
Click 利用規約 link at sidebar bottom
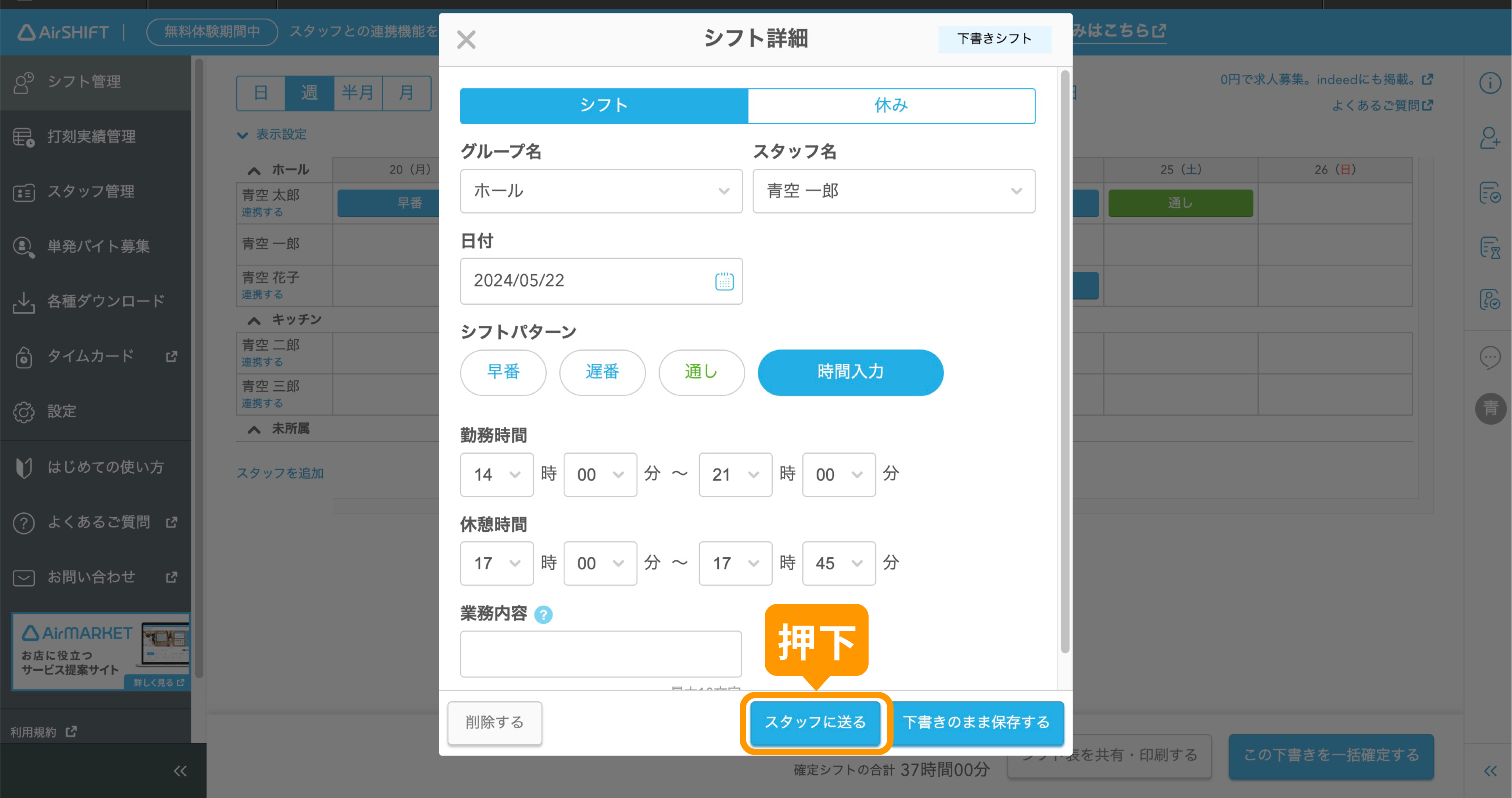(x=43, y=732)
